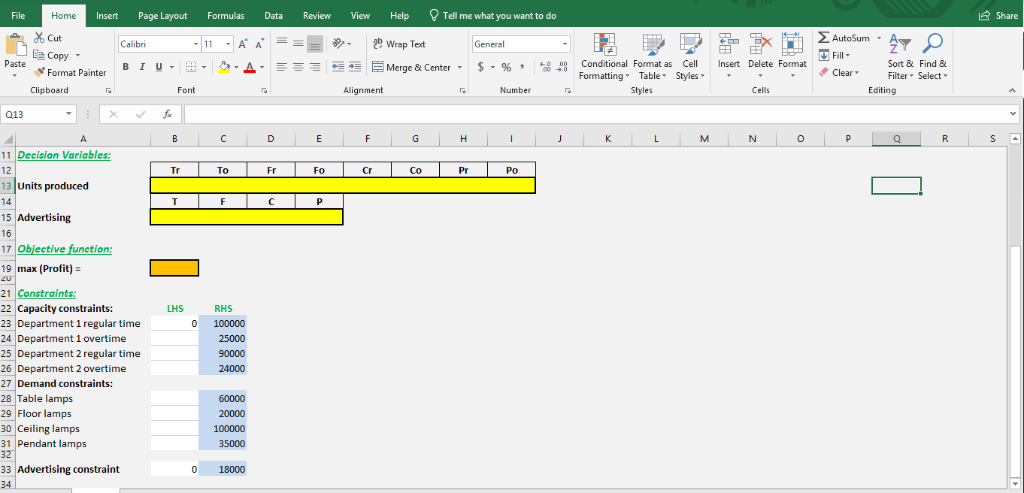This screenshot has height=493, width=1024.
Task: Open Sort & Filter menu
Action: click(900, 57)
